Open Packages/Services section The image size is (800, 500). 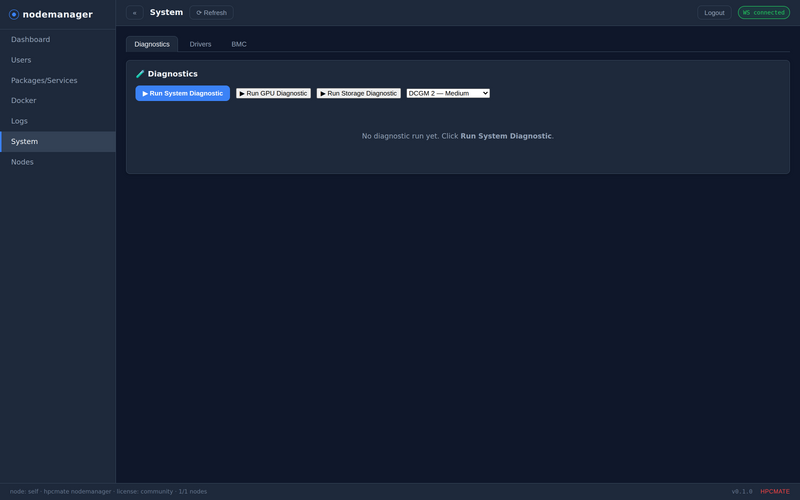tap(58, 80)
